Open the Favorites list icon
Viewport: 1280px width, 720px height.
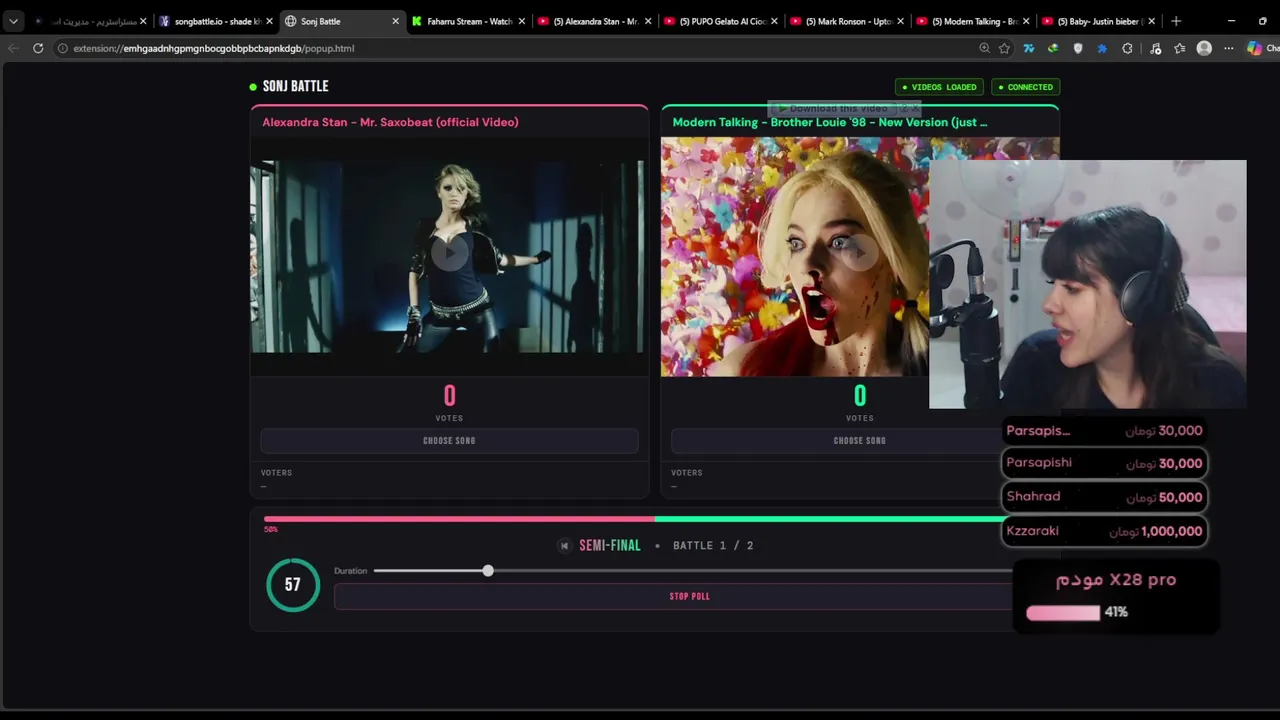pyautogui.click(x=1180, y=48)
